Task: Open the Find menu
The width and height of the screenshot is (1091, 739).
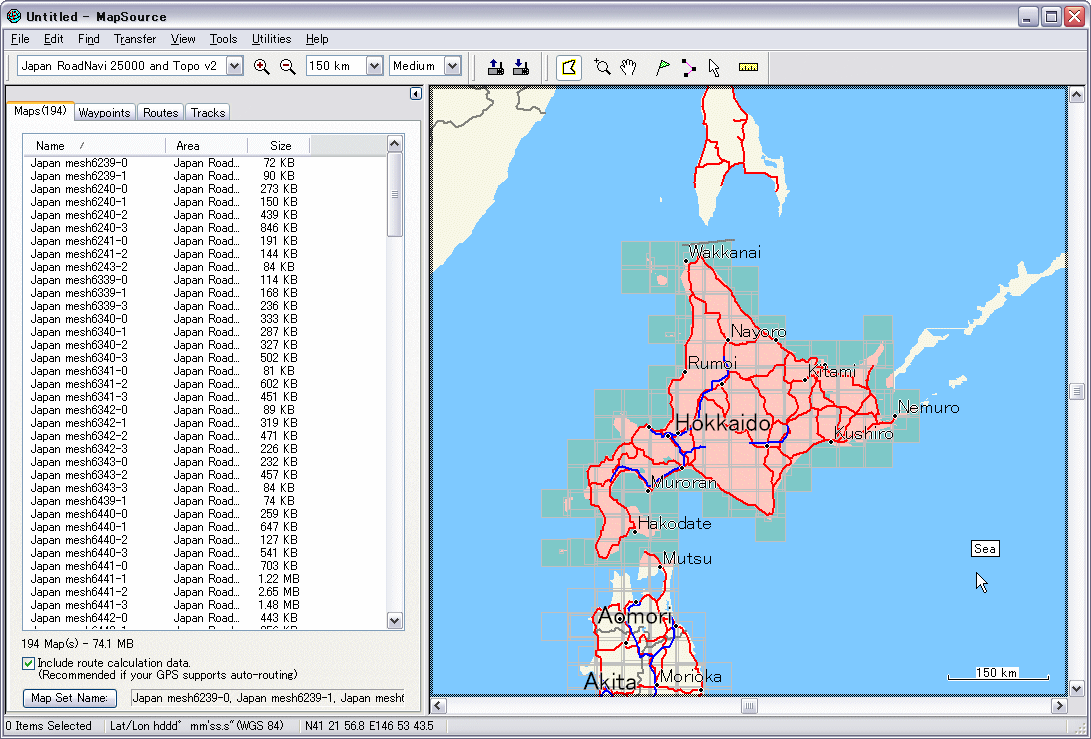Action: point(88,39)
